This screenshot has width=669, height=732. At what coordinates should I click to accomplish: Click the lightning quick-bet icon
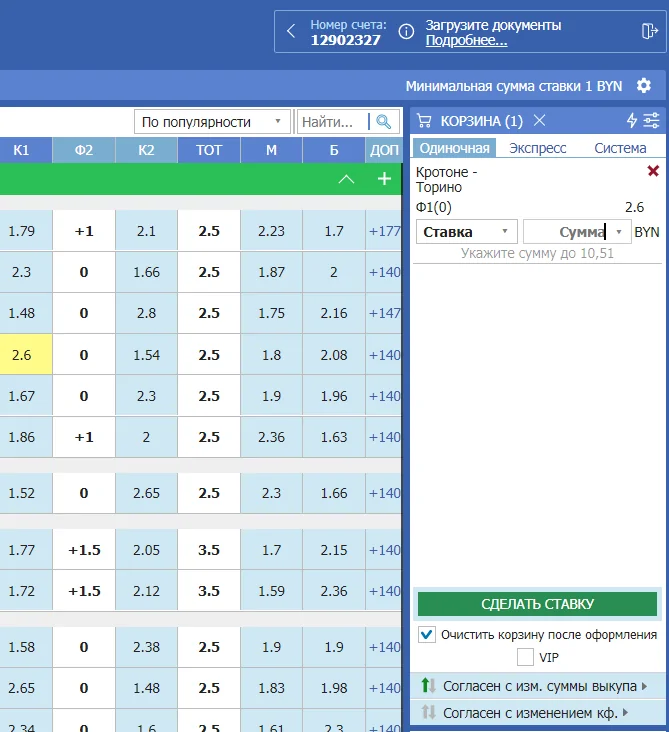[x=631, y=121]
